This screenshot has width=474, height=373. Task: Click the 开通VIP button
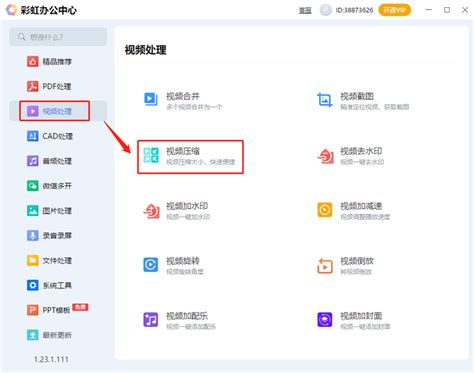tap(395, 10)
